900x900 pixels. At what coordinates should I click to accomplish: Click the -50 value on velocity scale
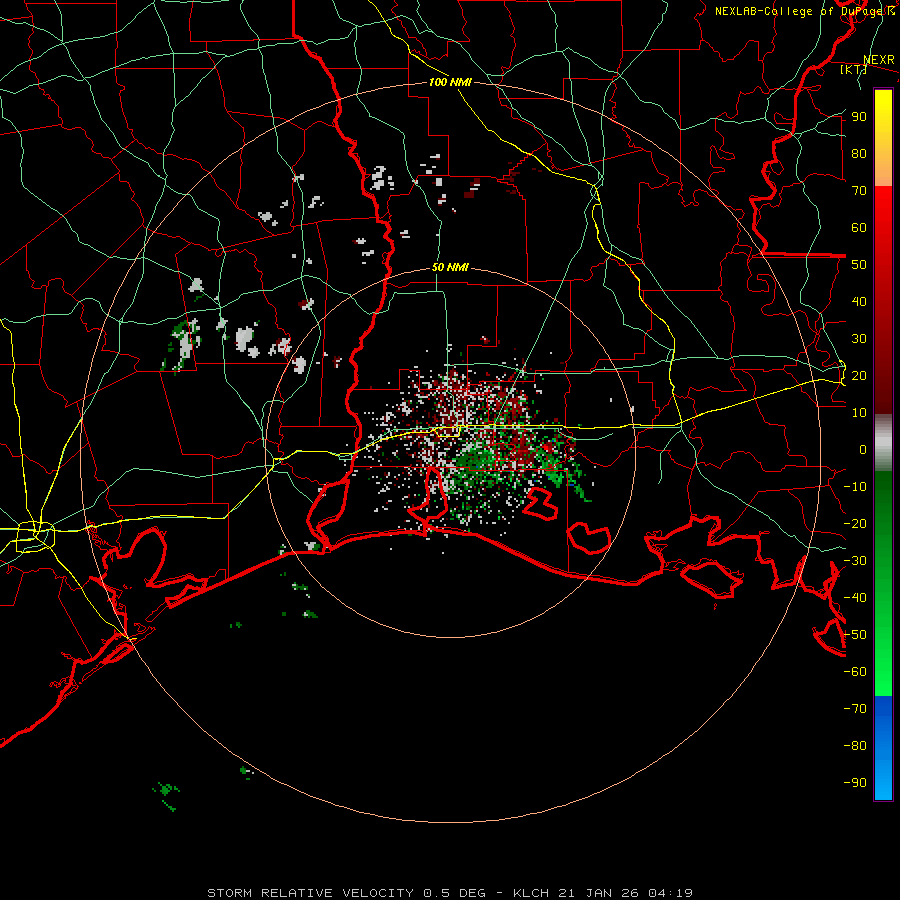click(855, 635)
